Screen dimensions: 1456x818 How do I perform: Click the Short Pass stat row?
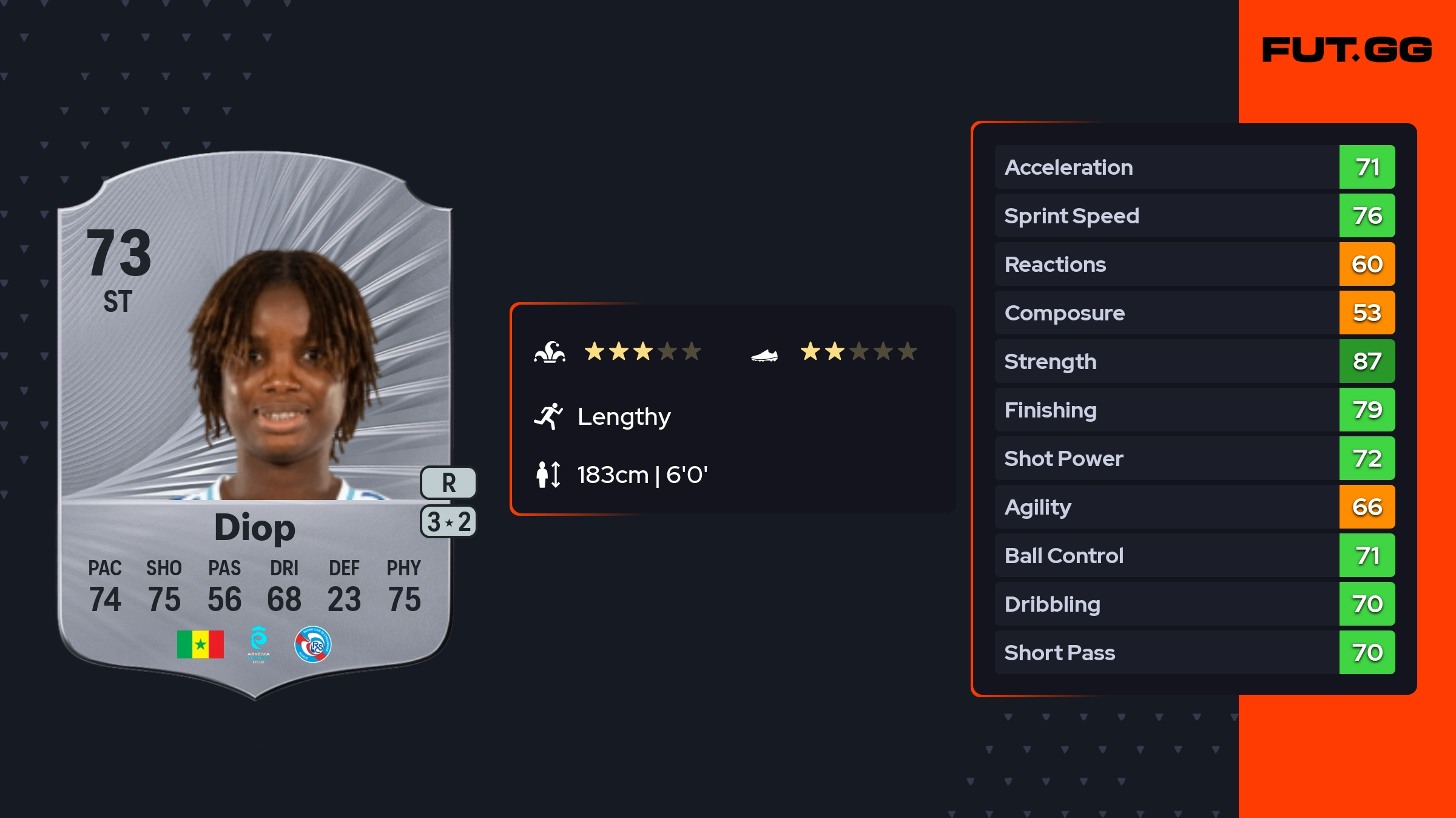(1165, 653)
